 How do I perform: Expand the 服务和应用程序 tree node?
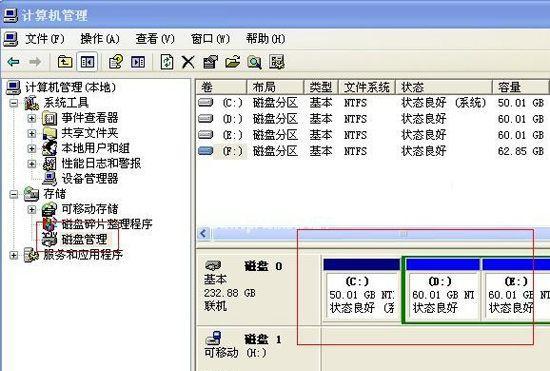tap(13, 255)
